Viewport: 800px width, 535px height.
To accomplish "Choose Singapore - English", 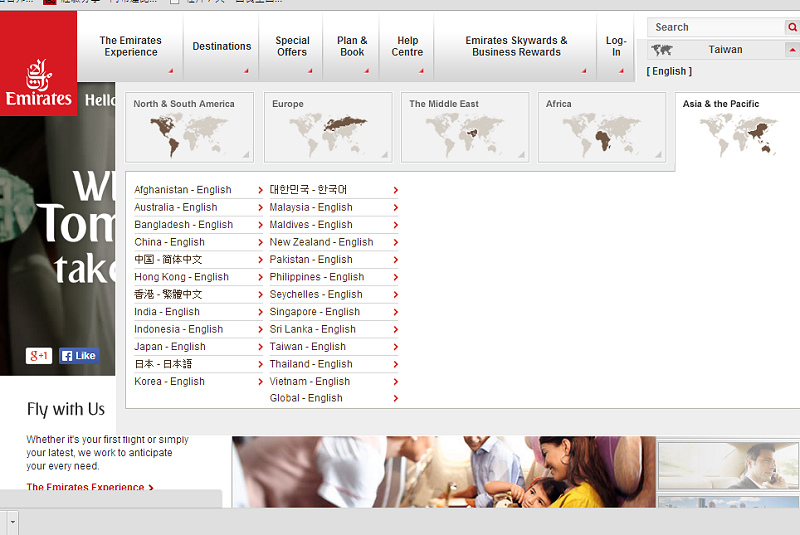I will pos(315,312).
